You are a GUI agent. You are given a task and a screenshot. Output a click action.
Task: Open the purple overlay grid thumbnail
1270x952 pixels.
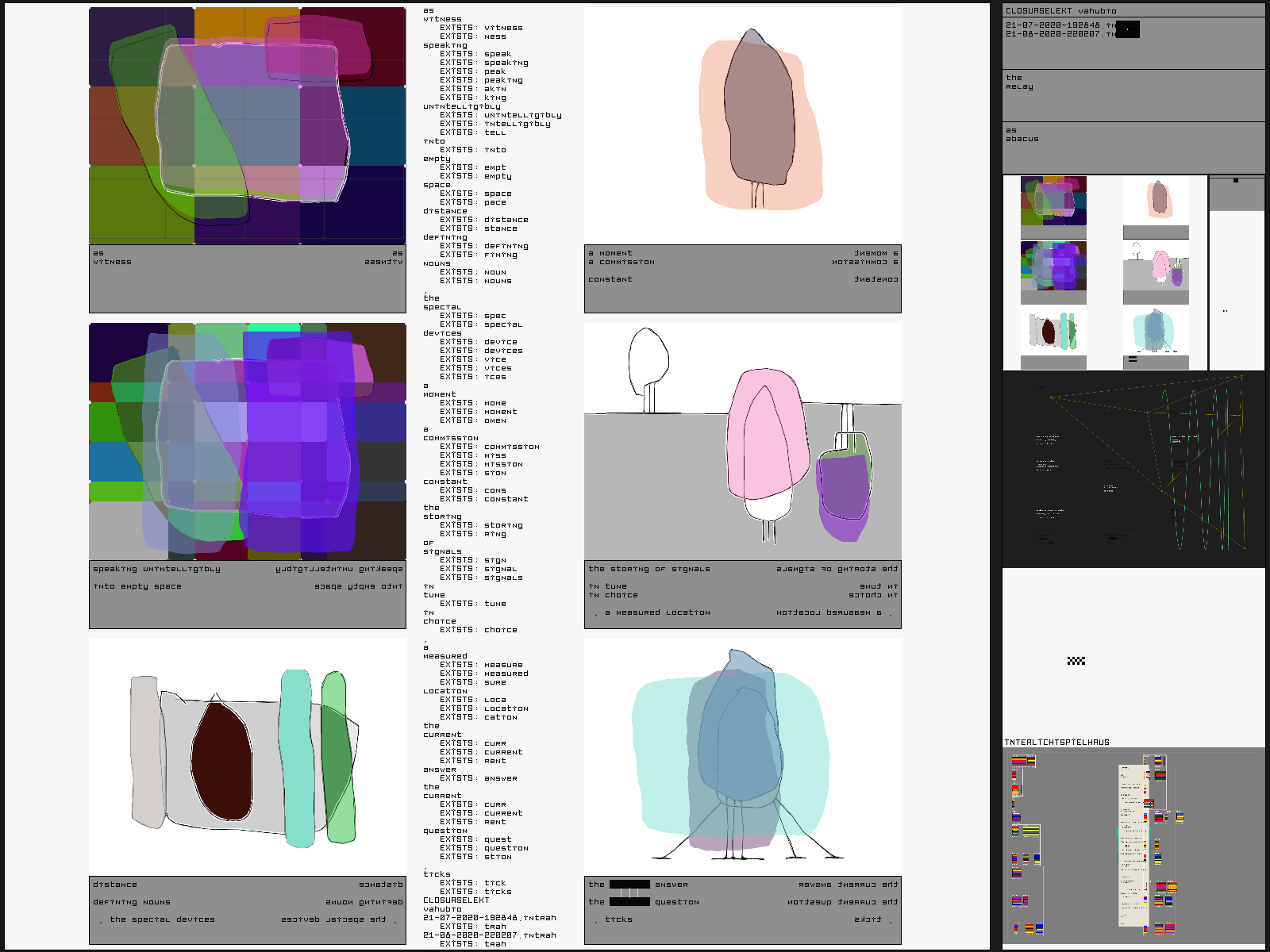tap(1053, 266)
